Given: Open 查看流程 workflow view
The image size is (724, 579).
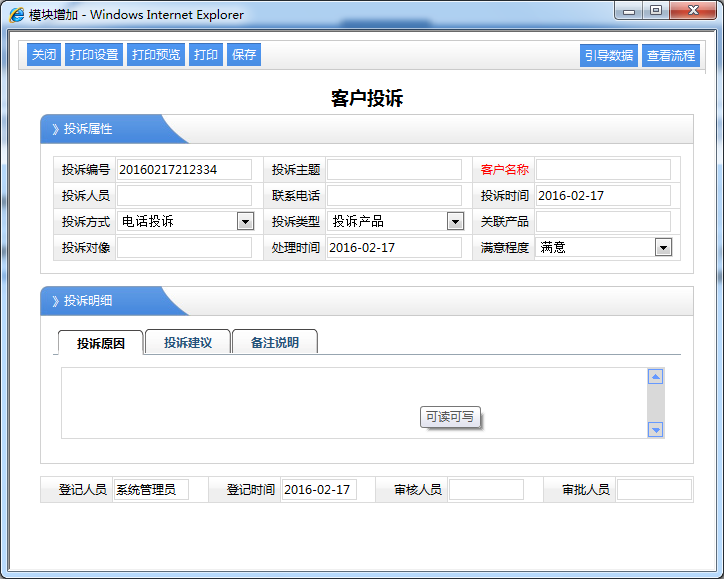Looking at the screenshot, I should click(670, 56).
